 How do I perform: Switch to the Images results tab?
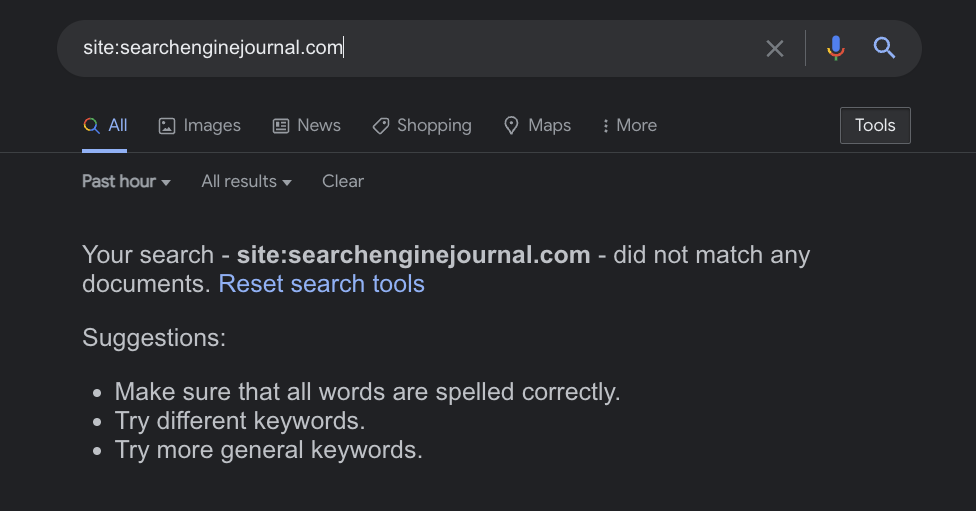[x=212, y=126]
